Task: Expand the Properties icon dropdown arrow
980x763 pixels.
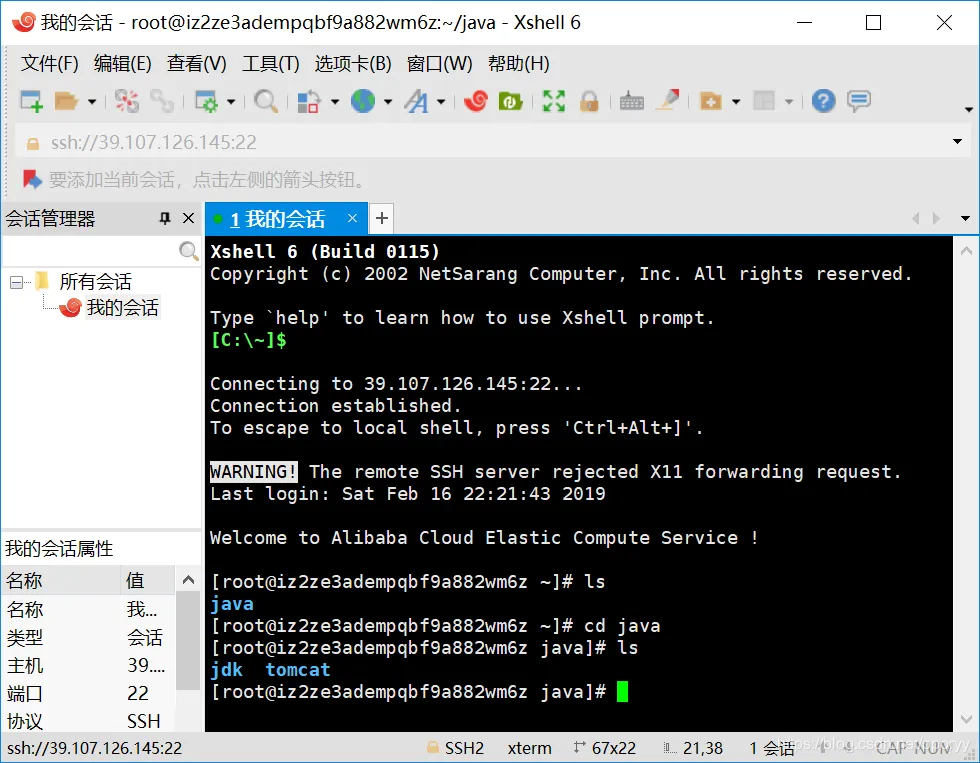Action: click(x=231, y=101)
